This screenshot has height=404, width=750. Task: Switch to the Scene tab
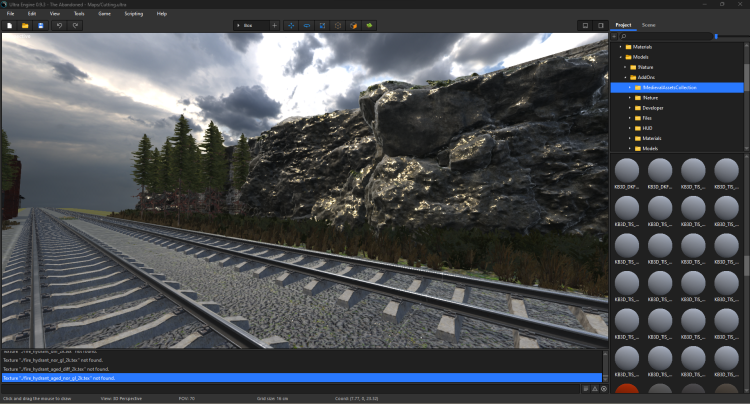[648, 24]
